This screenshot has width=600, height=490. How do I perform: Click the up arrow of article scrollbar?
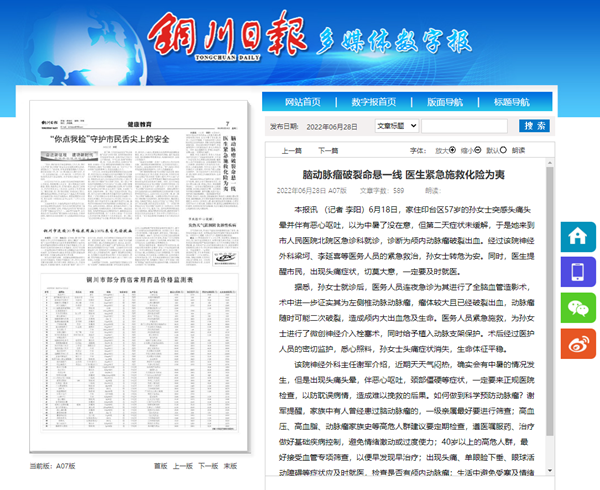point(550,163)
